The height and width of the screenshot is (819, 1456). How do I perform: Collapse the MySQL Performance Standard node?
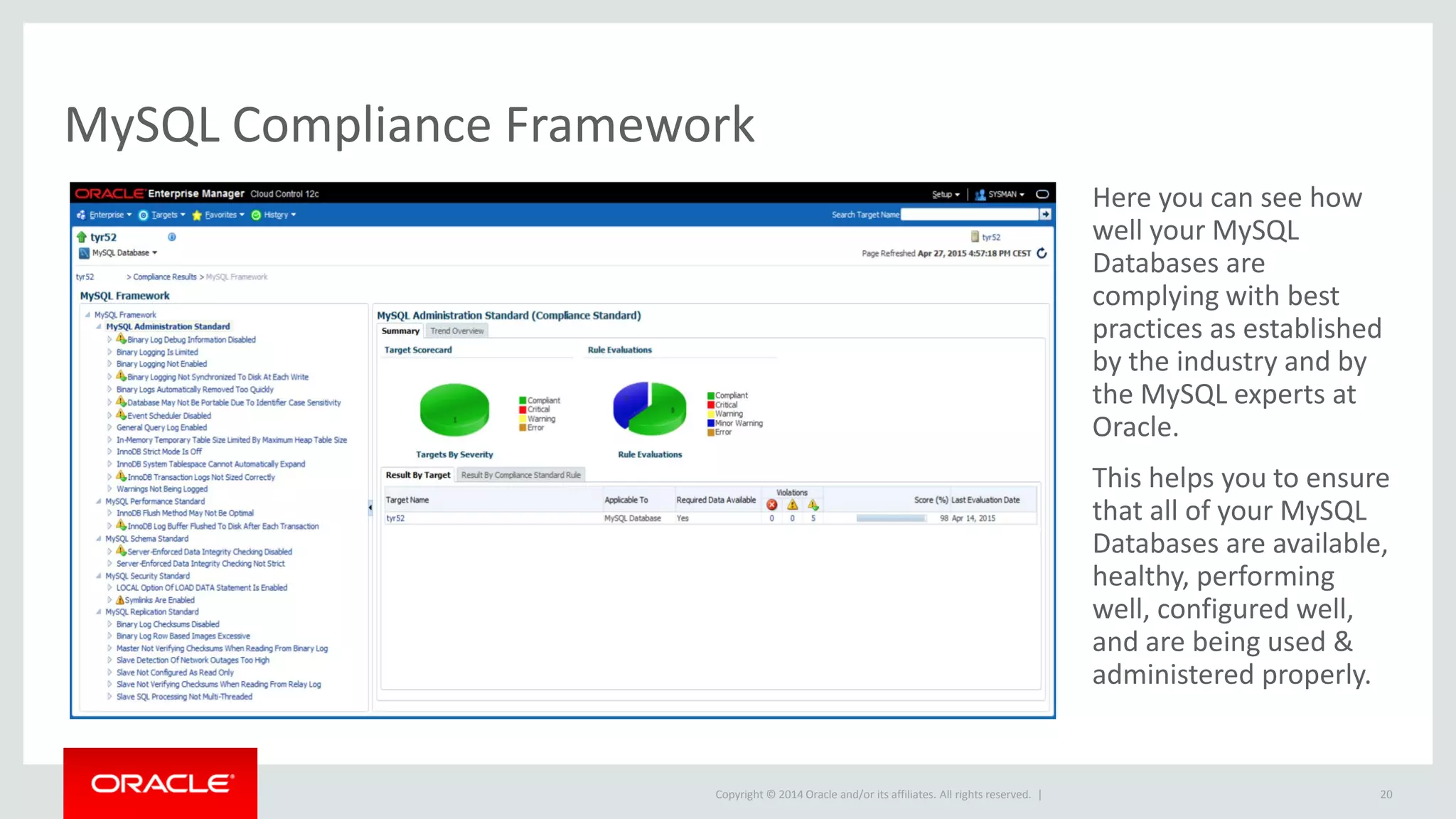coord(99,501)
